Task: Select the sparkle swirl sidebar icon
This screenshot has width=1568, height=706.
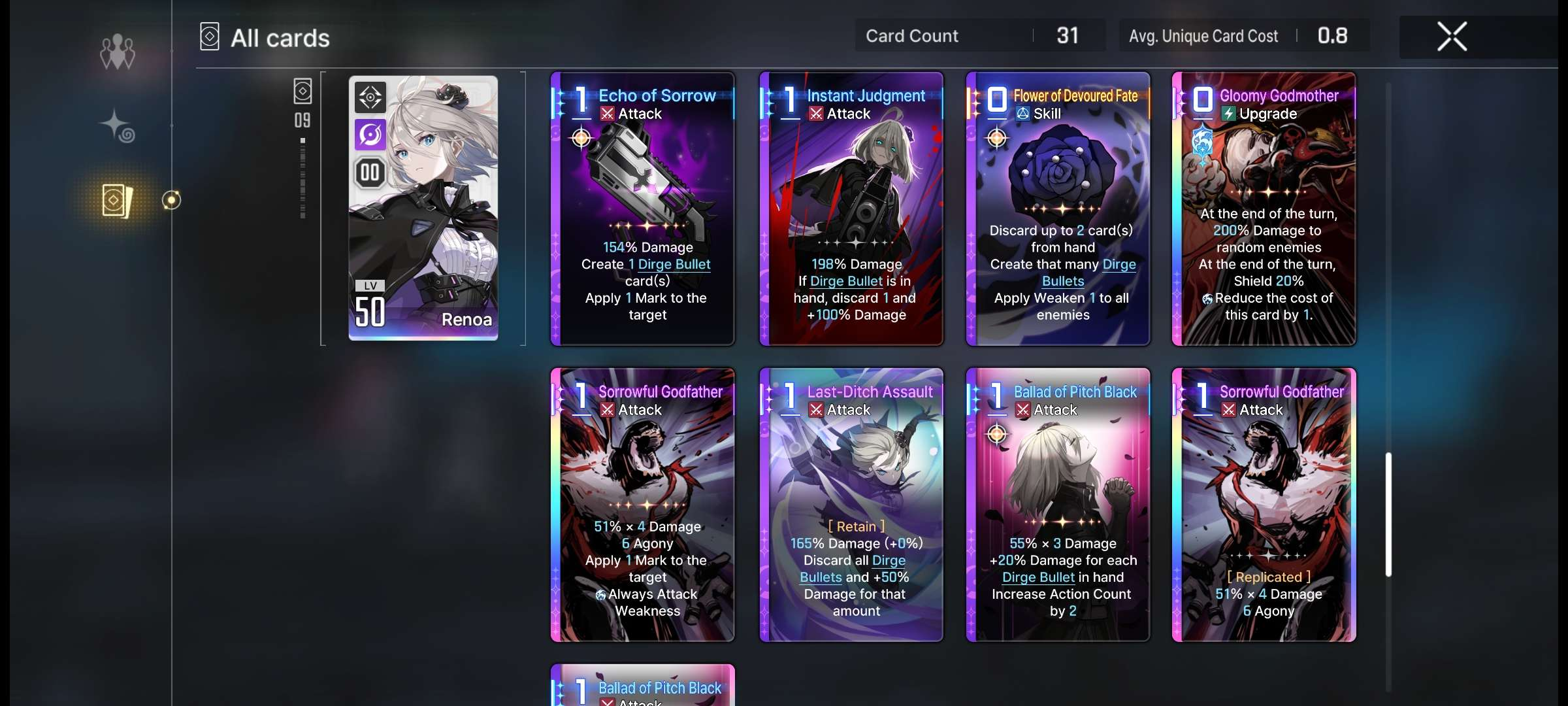Action: coord(116,125)
